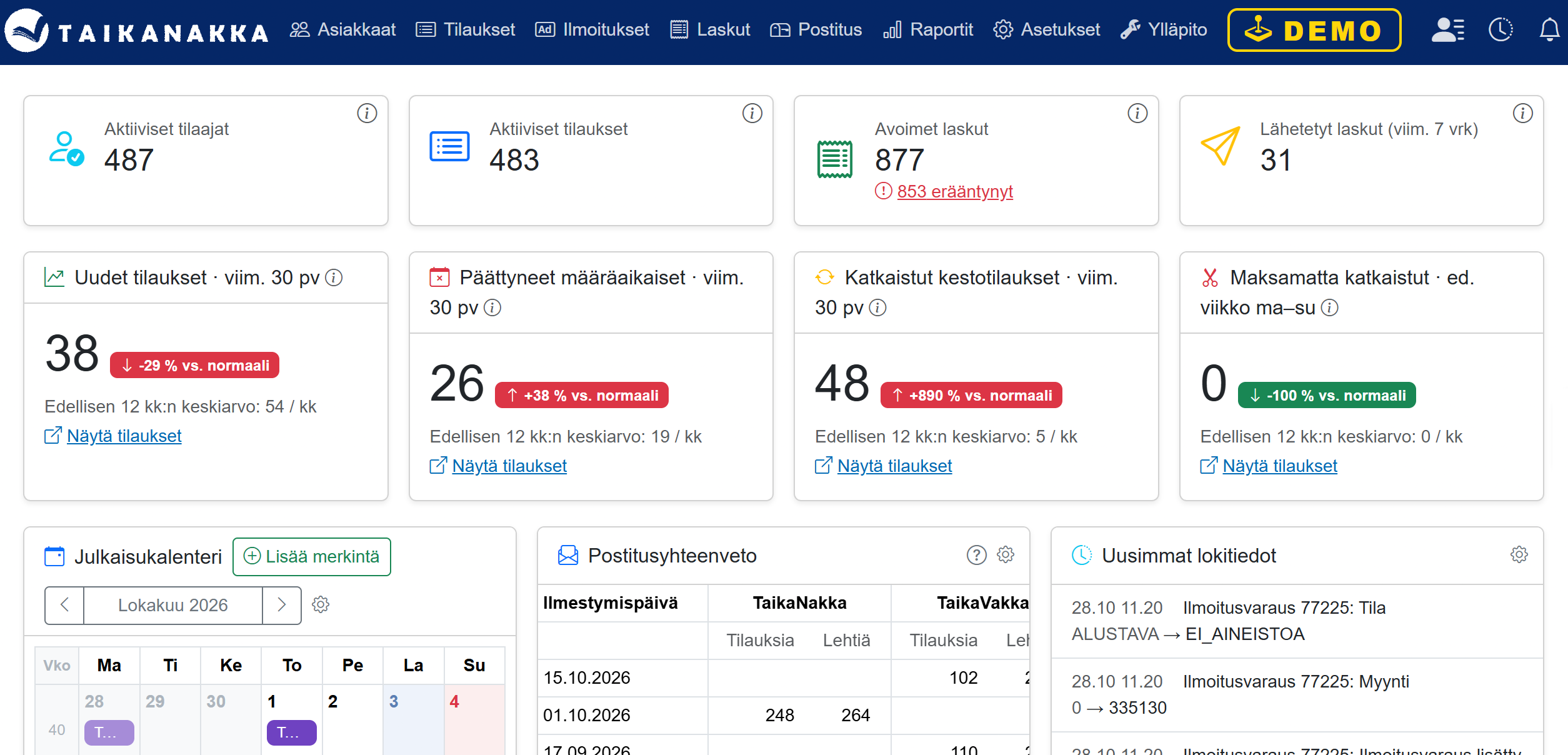Image resolution: width=1568 pixels, height=755 pixels.
Task: Open Näytä tilaukset under Päättyneet määräaikaiset
Action: [509, 466]
